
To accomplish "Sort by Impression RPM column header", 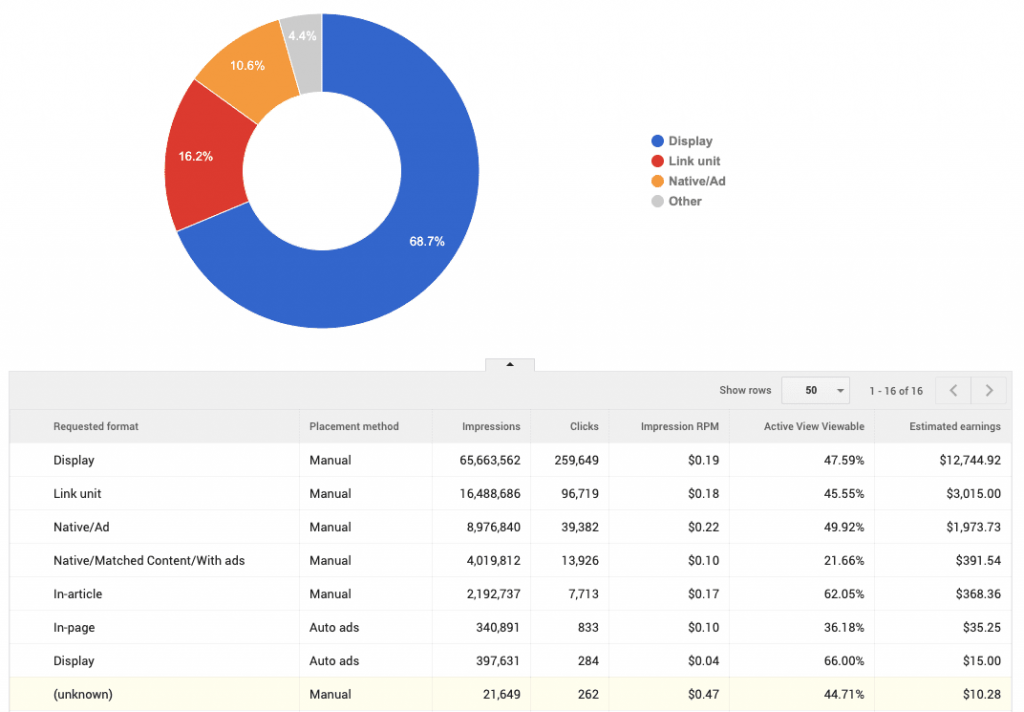I will pyautogui.click(x=679, y=427).
